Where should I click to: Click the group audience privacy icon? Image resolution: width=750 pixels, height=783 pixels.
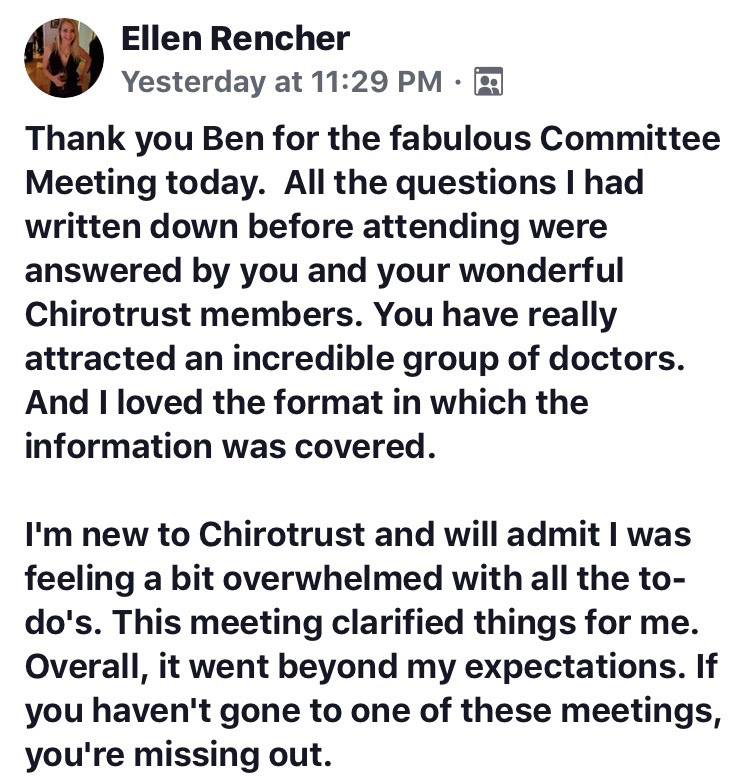coord(488,81)
